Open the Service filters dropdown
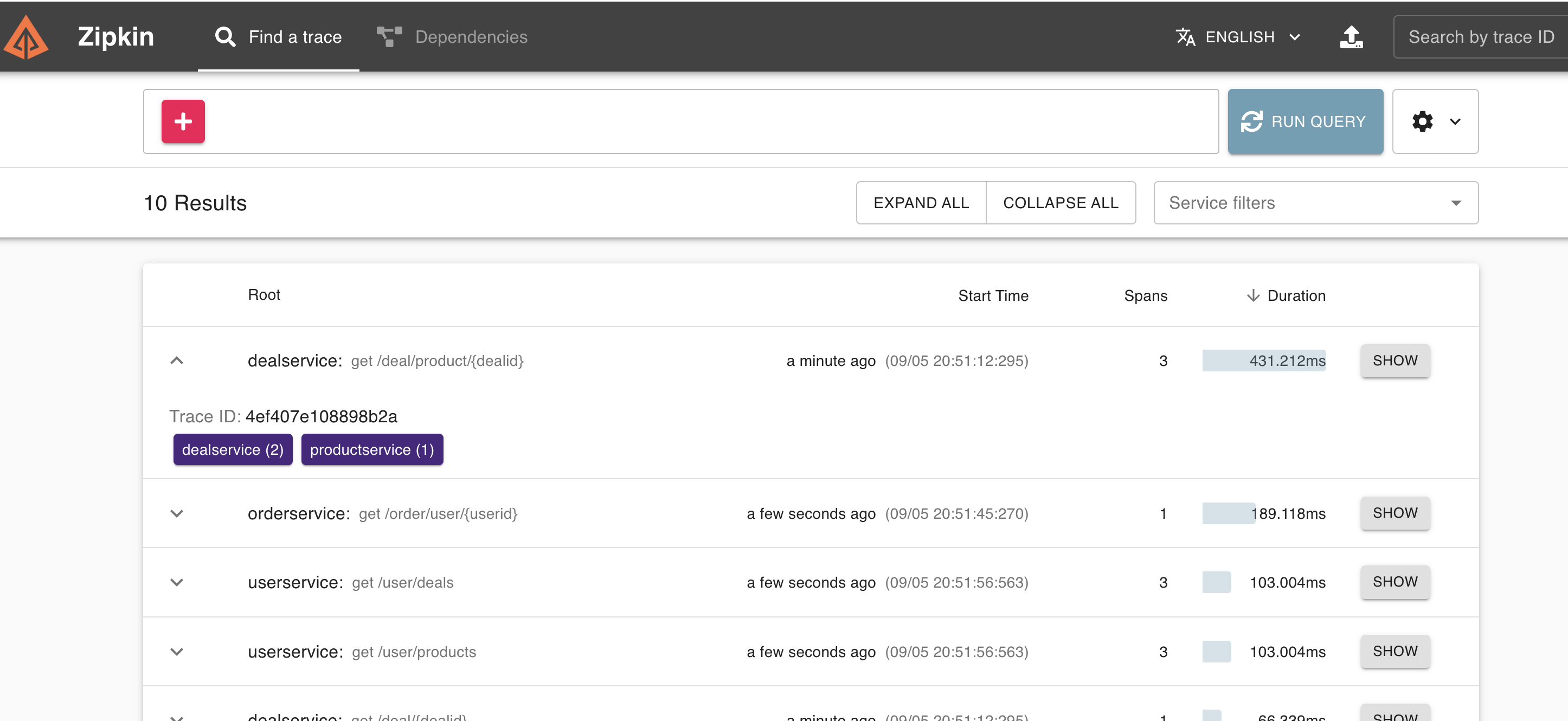Image resolution: width=1568 pixels, height=721 pixels. [1315, 203]
